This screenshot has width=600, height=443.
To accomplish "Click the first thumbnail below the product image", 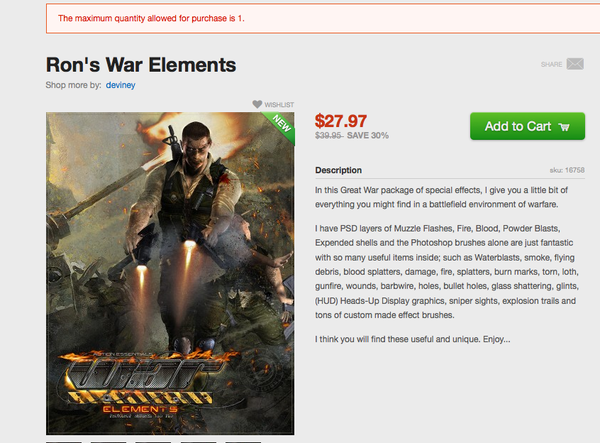I will point(63,440).
